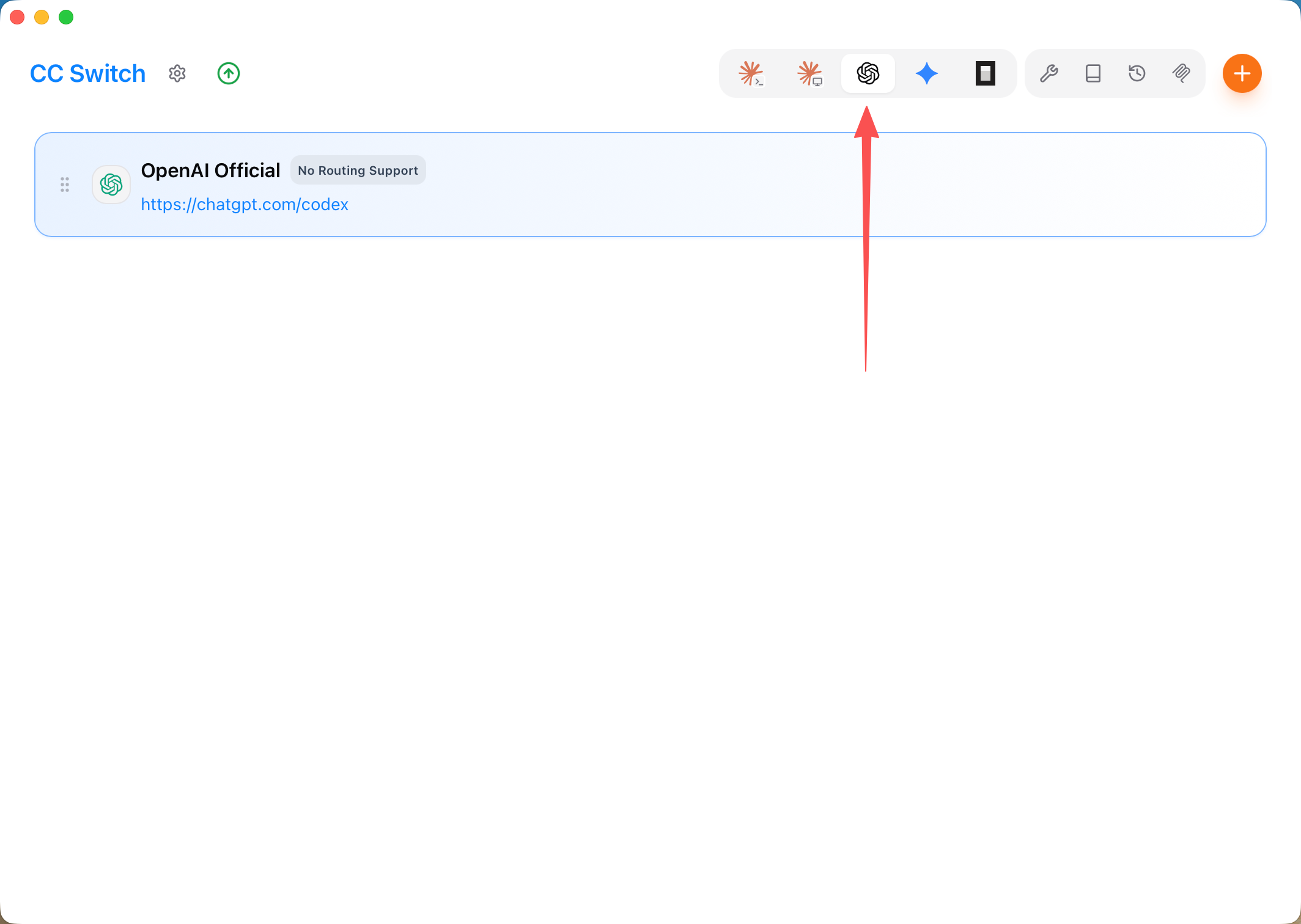The image size is (1301, 924).
Task: Select the OpenAI Official provider name
Action: click(x=210, y=170)
